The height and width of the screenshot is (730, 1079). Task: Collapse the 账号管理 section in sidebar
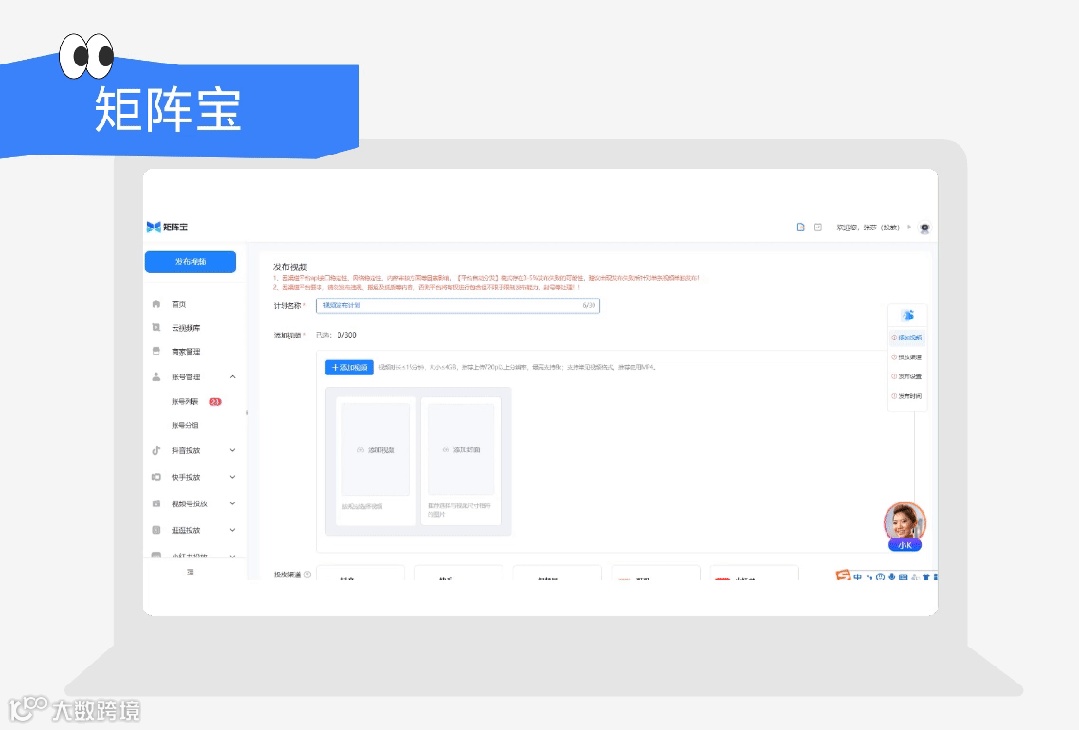231,376
